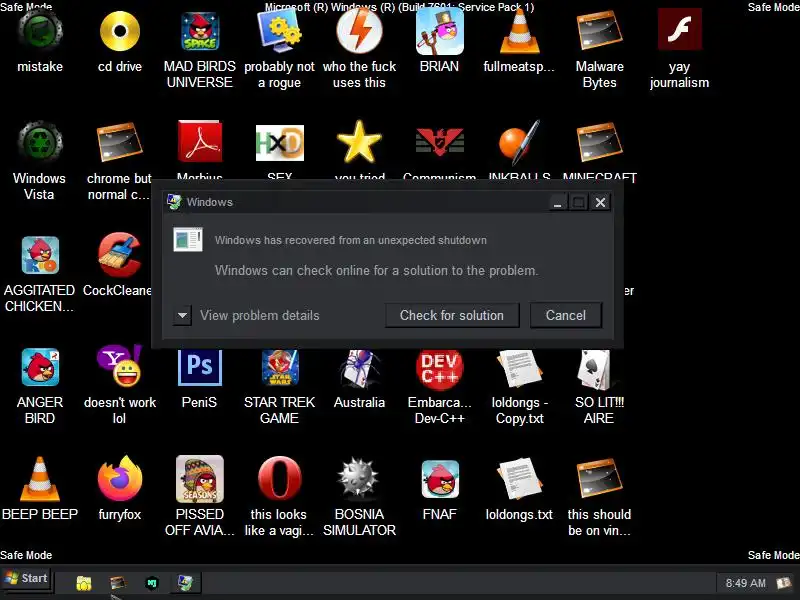Viewport: 800px width, 600px height.
Task: Select the 'probably not a rogue' icon
Action: pyautogui.click(x=280, y=32)
